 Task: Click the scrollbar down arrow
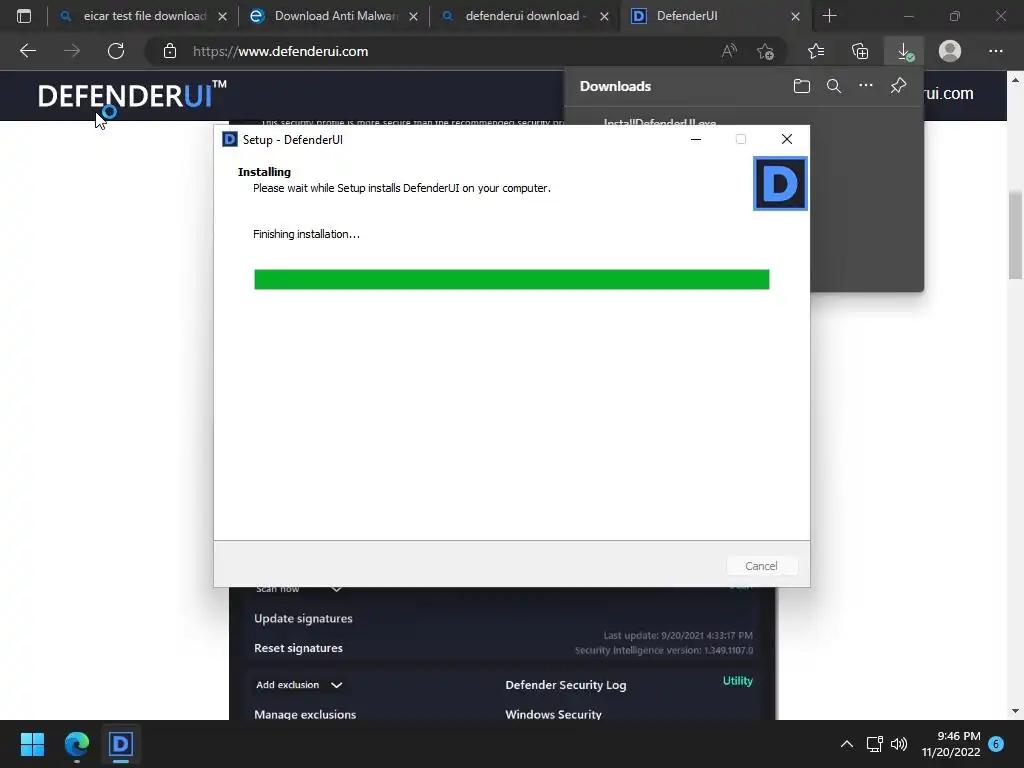[1015, 711]
